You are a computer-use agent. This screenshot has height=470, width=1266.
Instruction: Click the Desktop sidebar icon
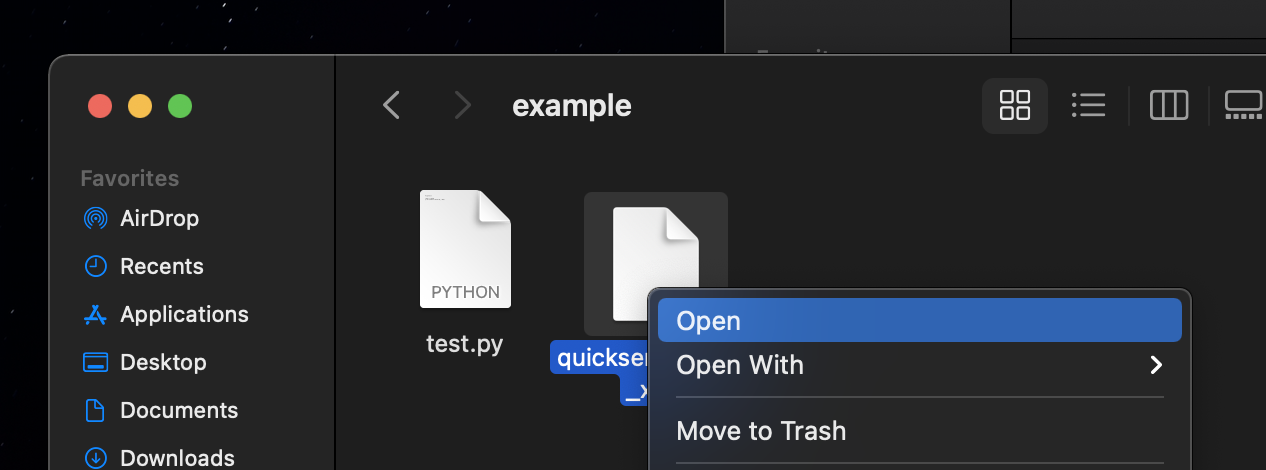pos(96,362)
